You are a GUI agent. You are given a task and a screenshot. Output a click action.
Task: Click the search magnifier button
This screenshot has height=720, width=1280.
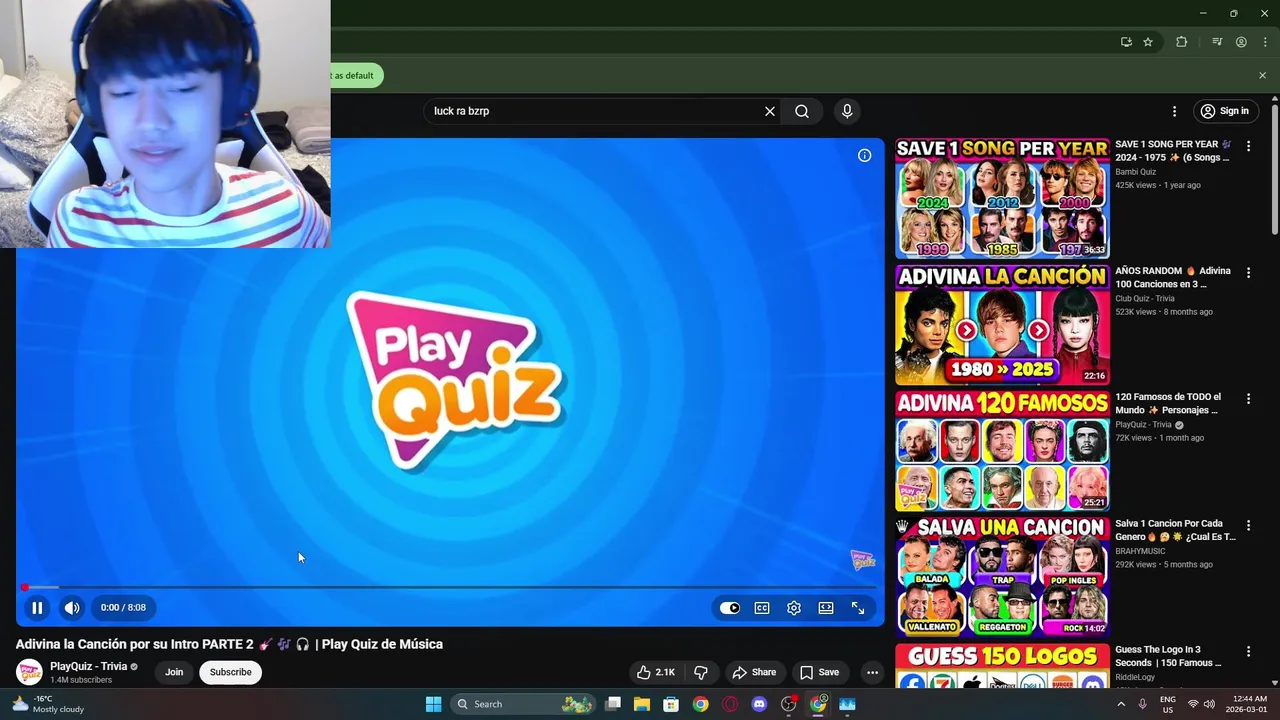pyautogui.click(x=802, y=111)
